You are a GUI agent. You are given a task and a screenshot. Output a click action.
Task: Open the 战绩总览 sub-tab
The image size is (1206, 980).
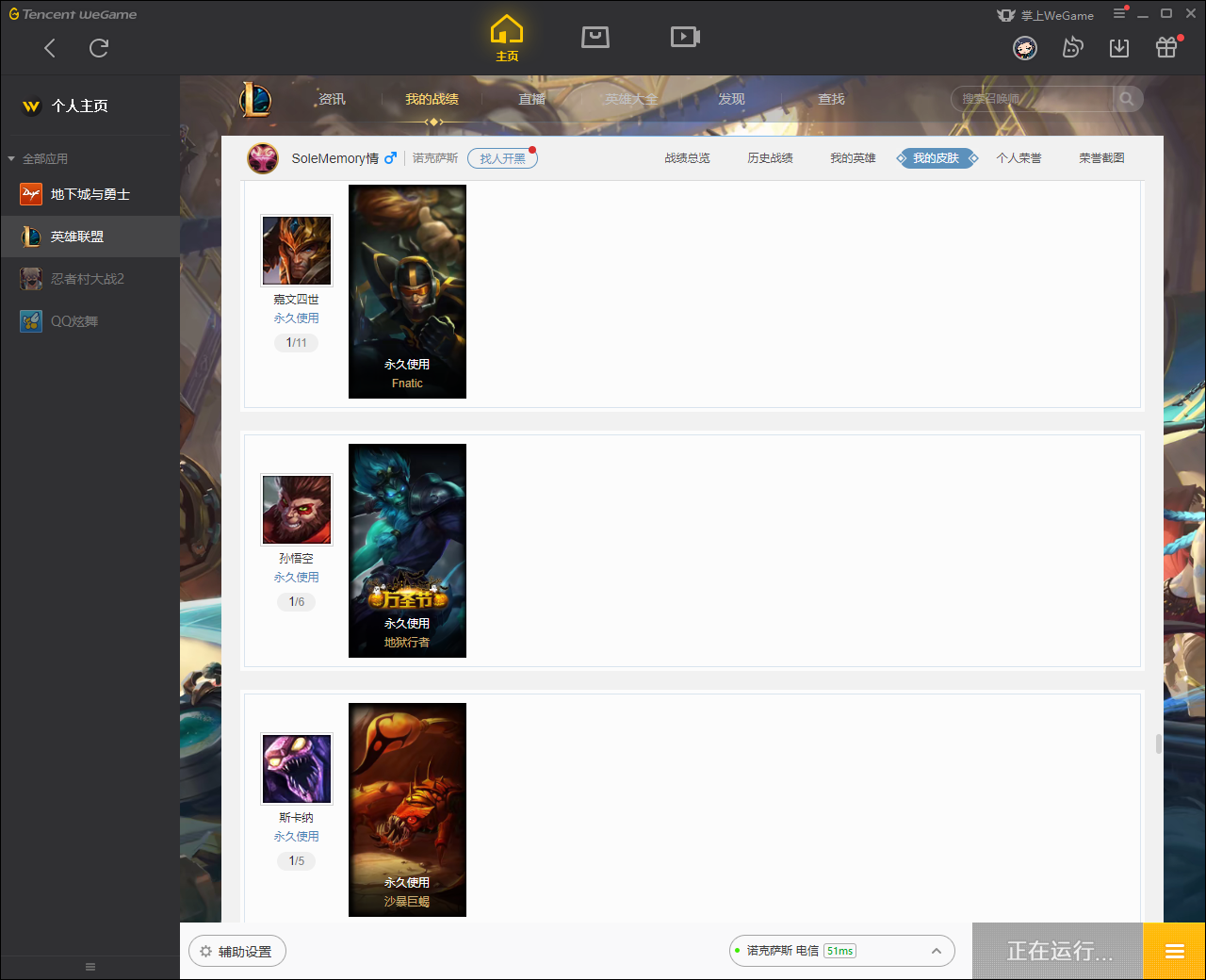(687, 158)
